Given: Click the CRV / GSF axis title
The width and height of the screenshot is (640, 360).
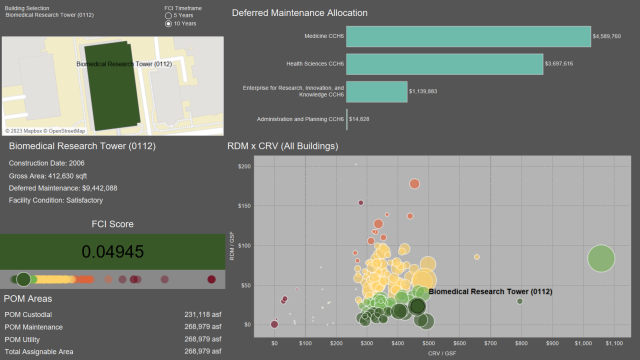Looking at the screenshot, I should click(442, 353).
